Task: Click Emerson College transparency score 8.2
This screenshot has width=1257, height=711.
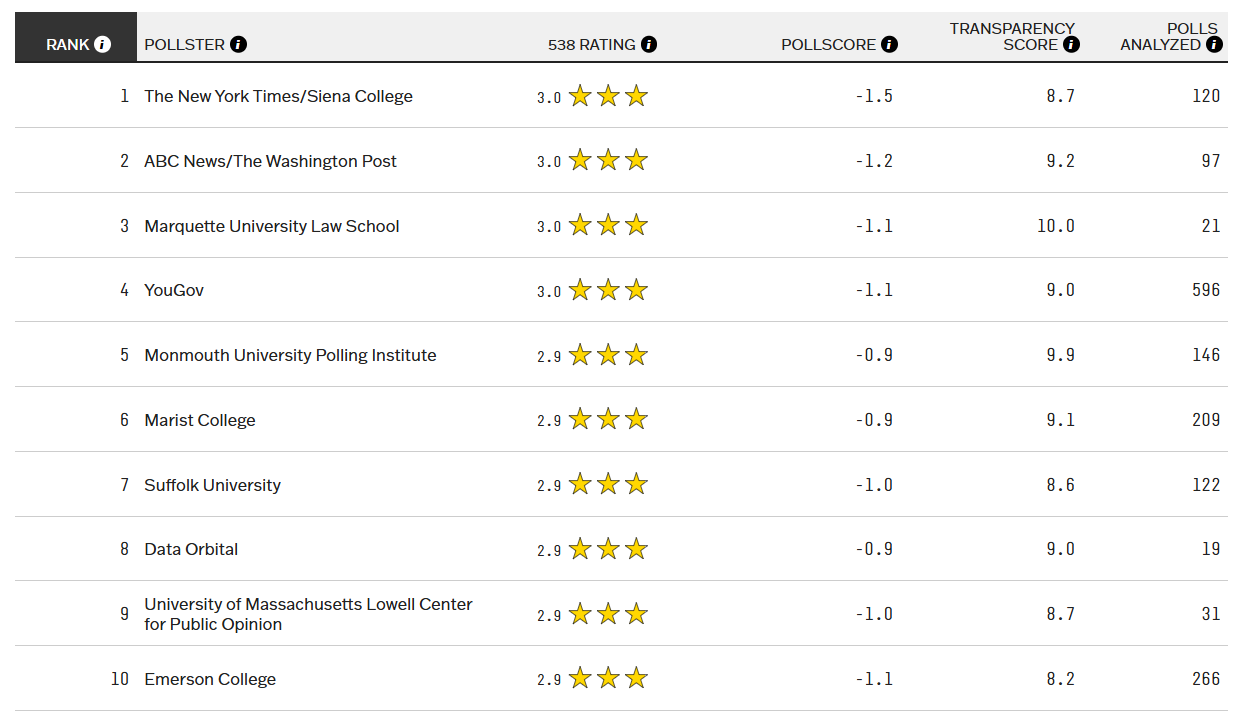Action: coord(1061,679)
